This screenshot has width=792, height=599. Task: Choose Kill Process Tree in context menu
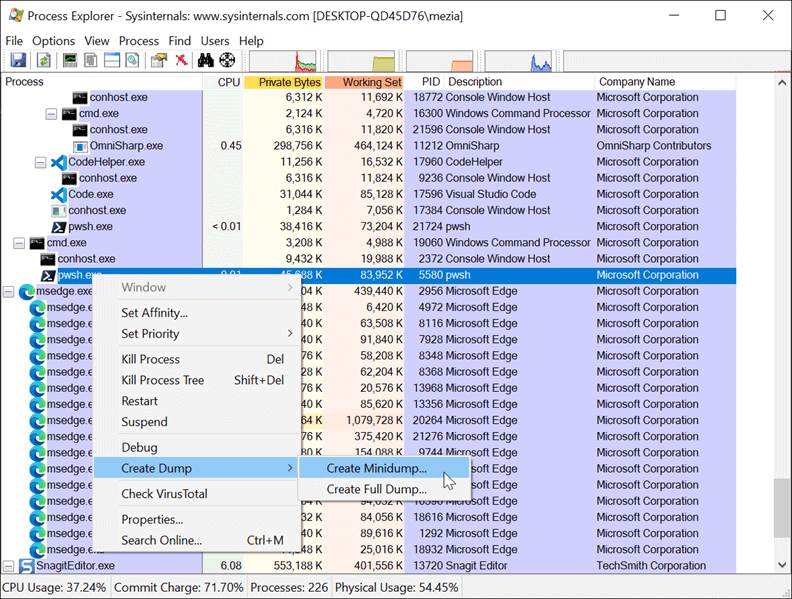[162, 380]
